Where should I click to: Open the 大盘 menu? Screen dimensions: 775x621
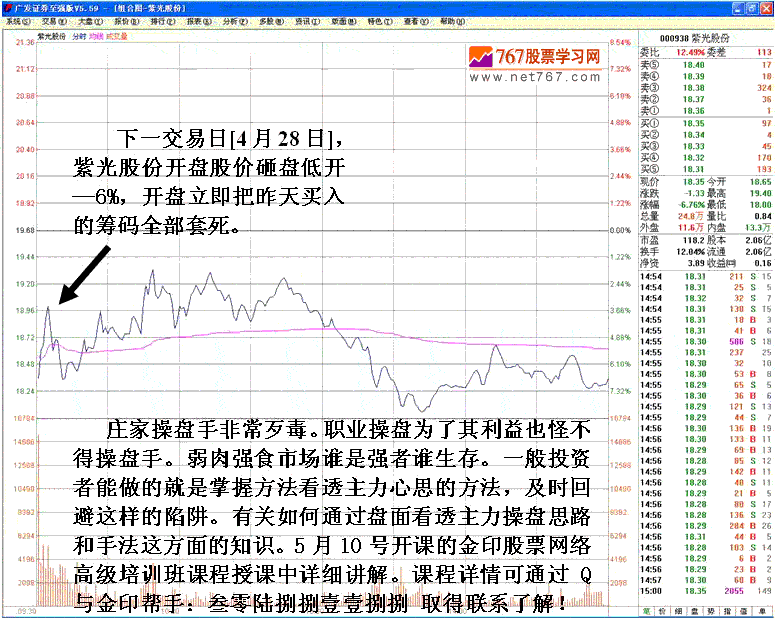point(88,20)
